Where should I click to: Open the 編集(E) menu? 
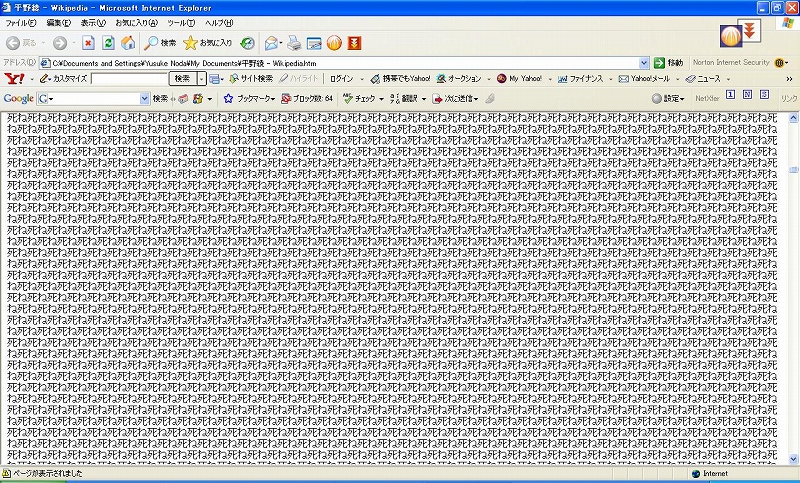pos(59,23)
